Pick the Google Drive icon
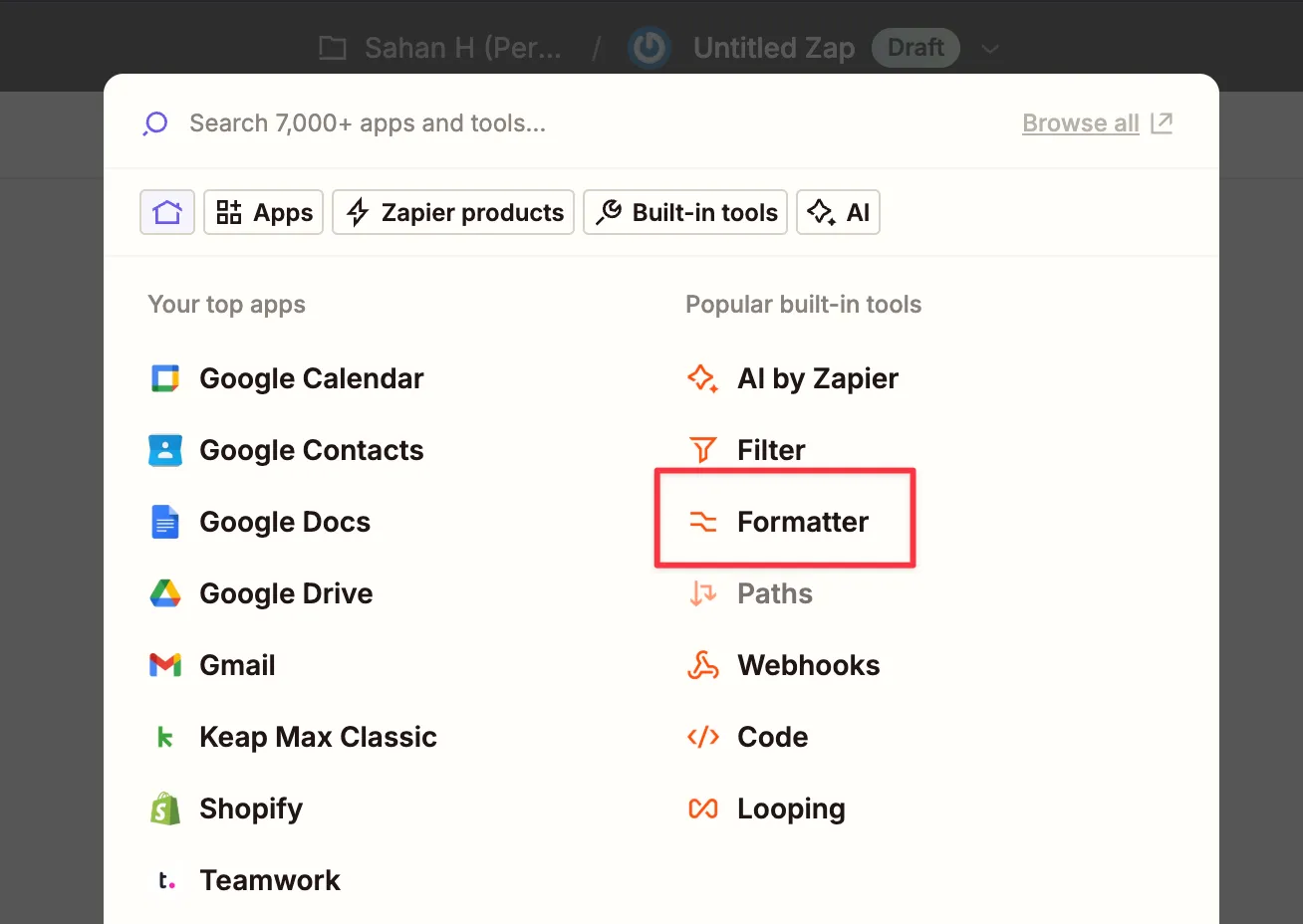Image resolution: width=1303 pixels, height=924 pixels. (x=164, y=593)
